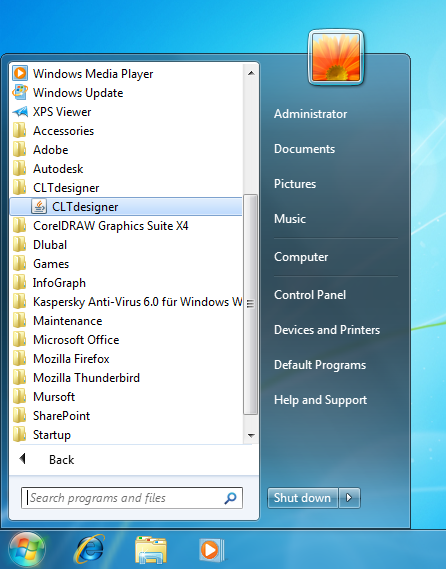Select the Startup text label
The width and height of the screenshot is (446, 569).
pos(52,435)
